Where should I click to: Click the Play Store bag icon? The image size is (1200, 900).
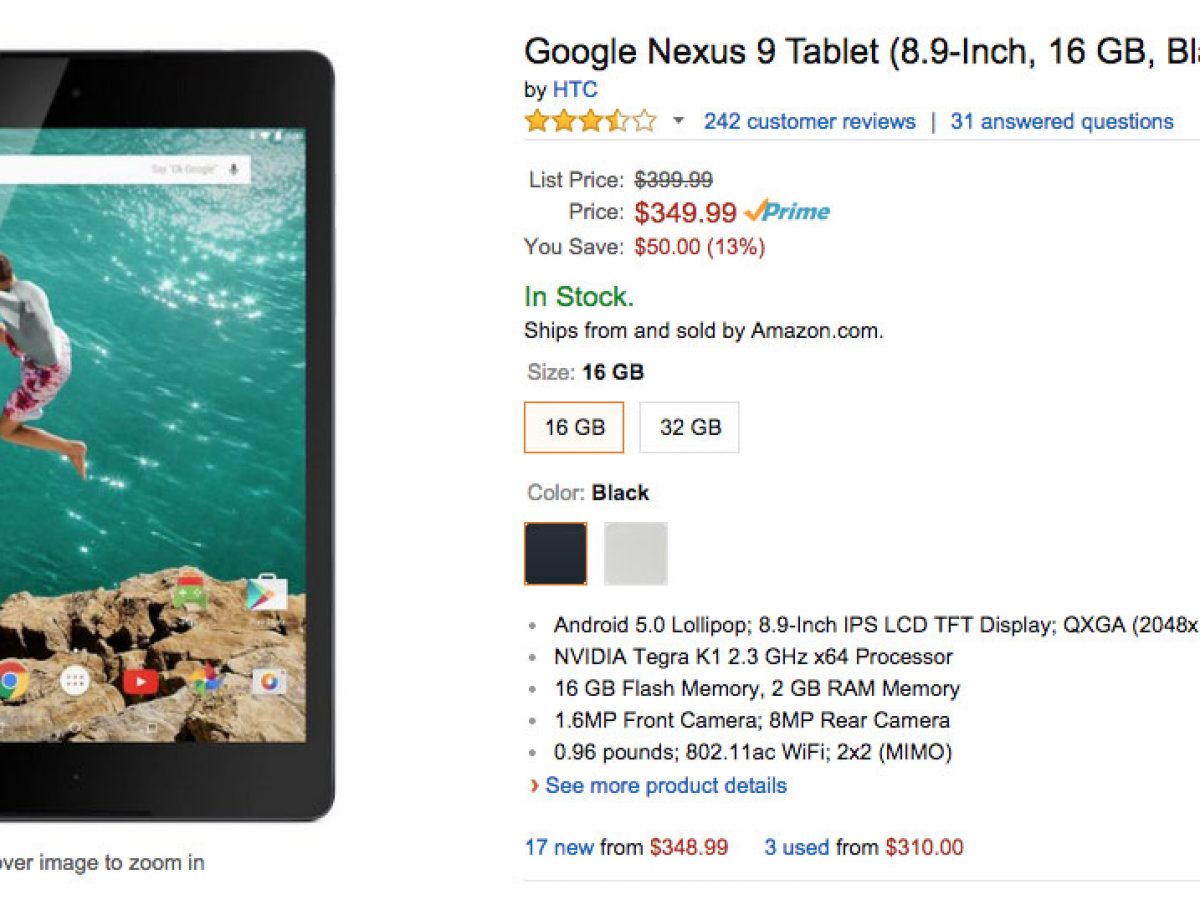pos(267,593)
